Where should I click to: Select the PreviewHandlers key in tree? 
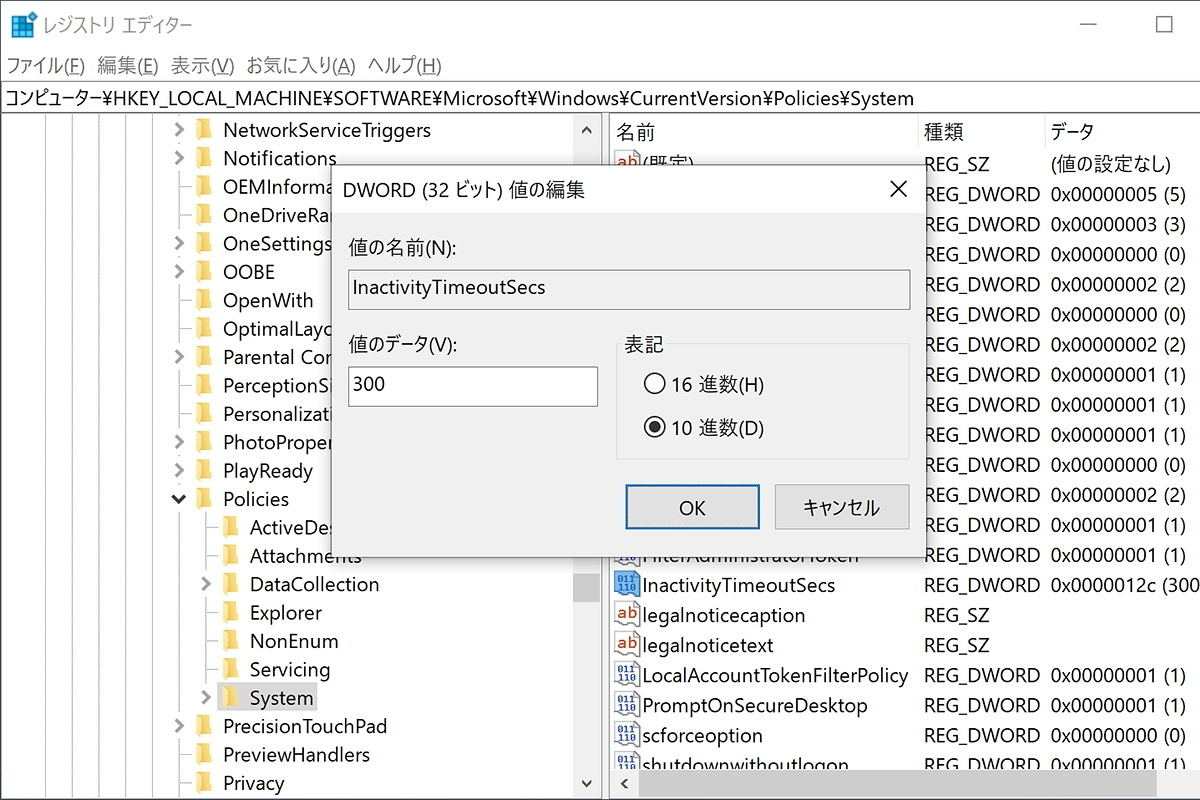pos(296,755)
